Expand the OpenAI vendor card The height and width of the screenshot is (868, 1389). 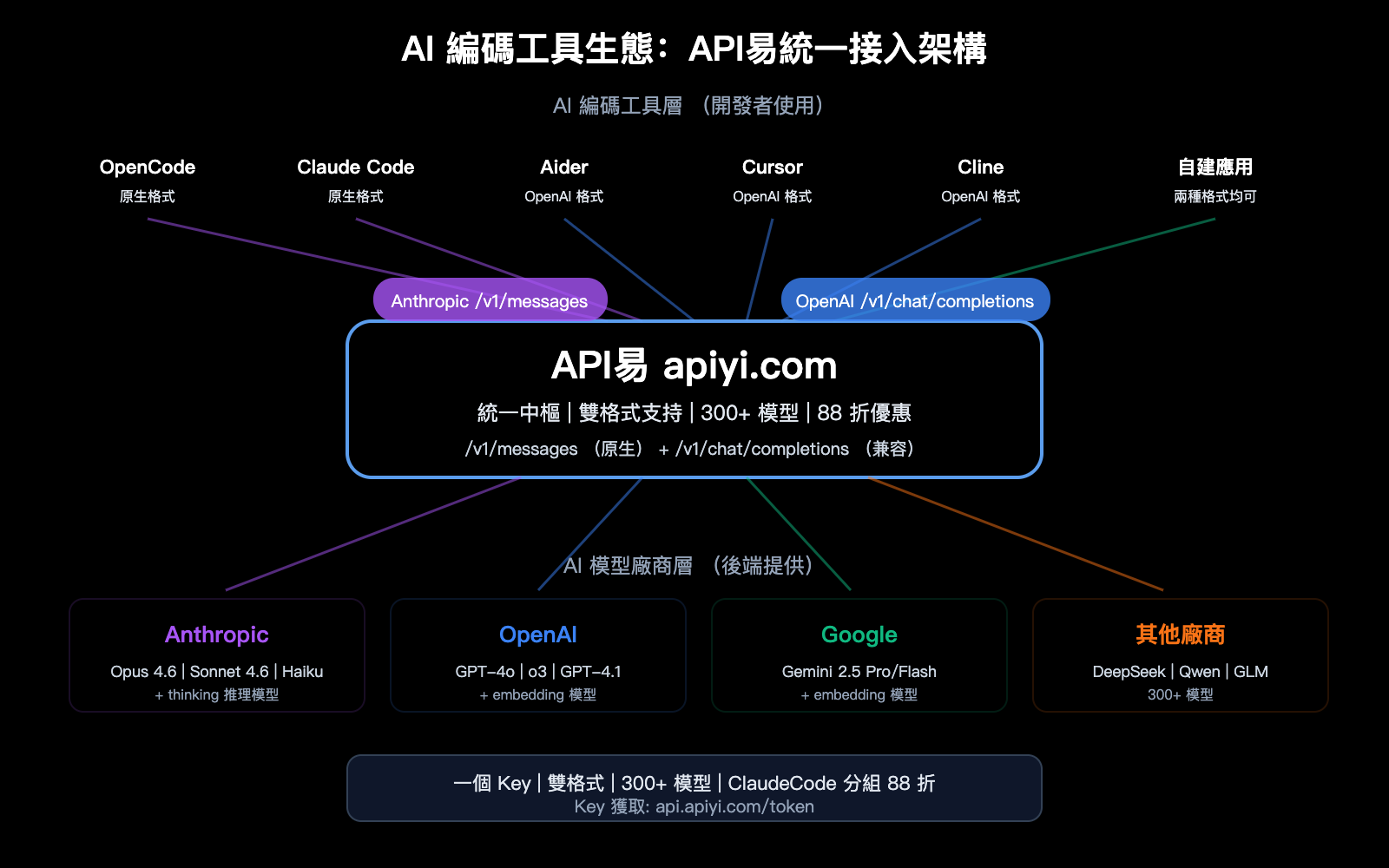(538, 655)
